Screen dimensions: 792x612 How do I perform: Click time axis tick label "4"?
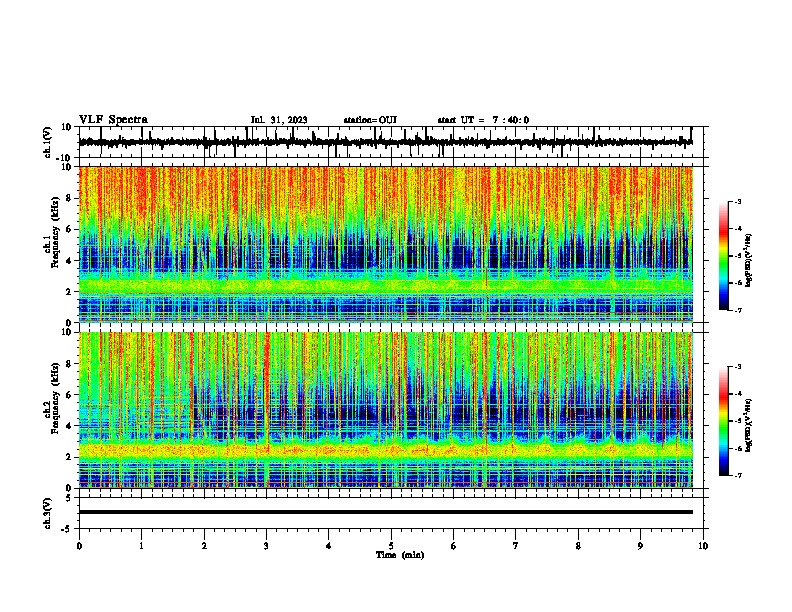tap(329, 546)
